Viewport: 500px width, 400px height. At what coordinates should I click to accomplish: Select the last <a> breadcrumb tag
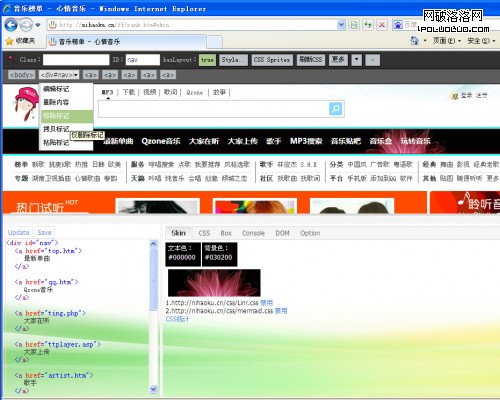[x=168, y=75]
